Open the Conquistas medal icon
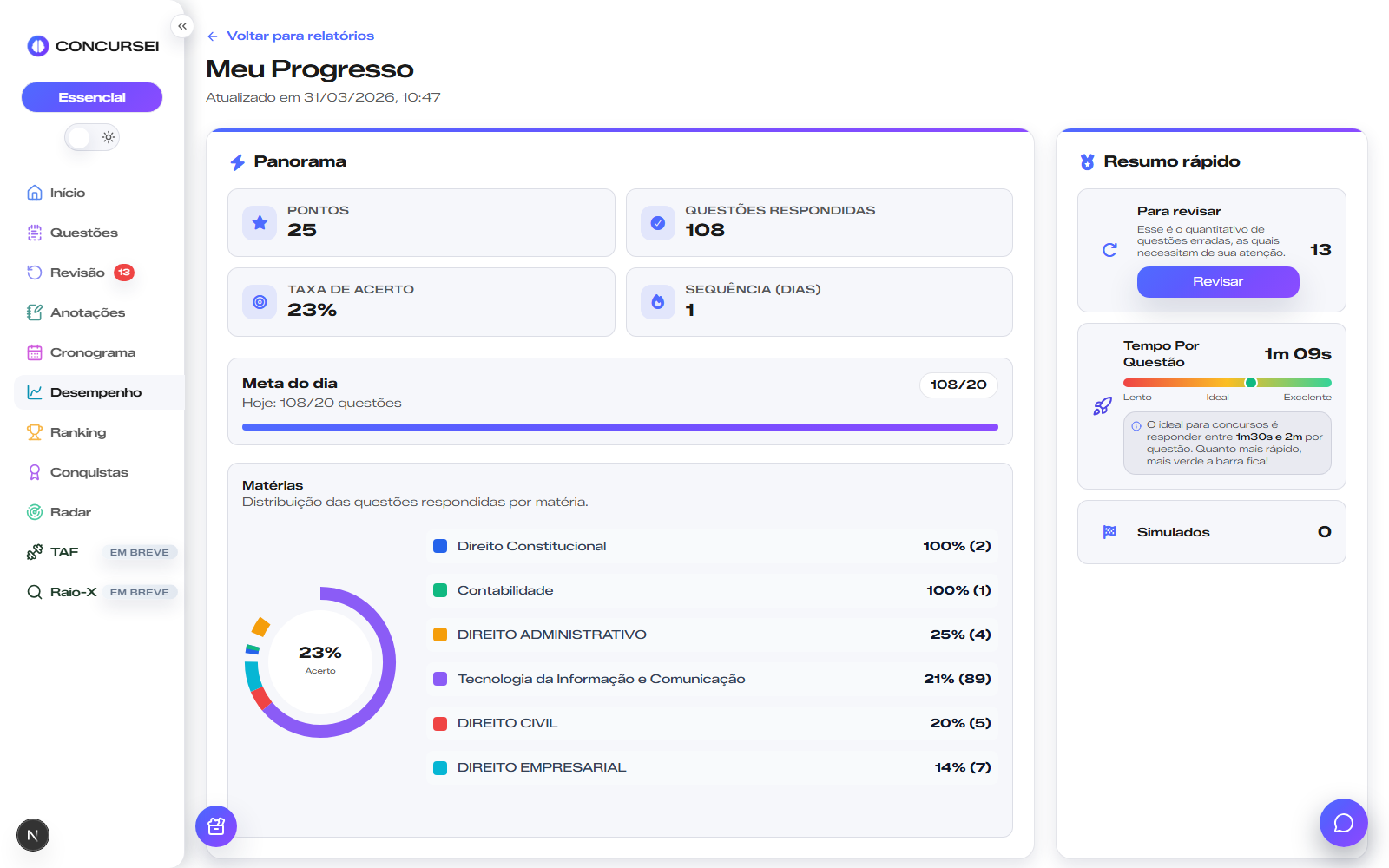 pos(34,471)
